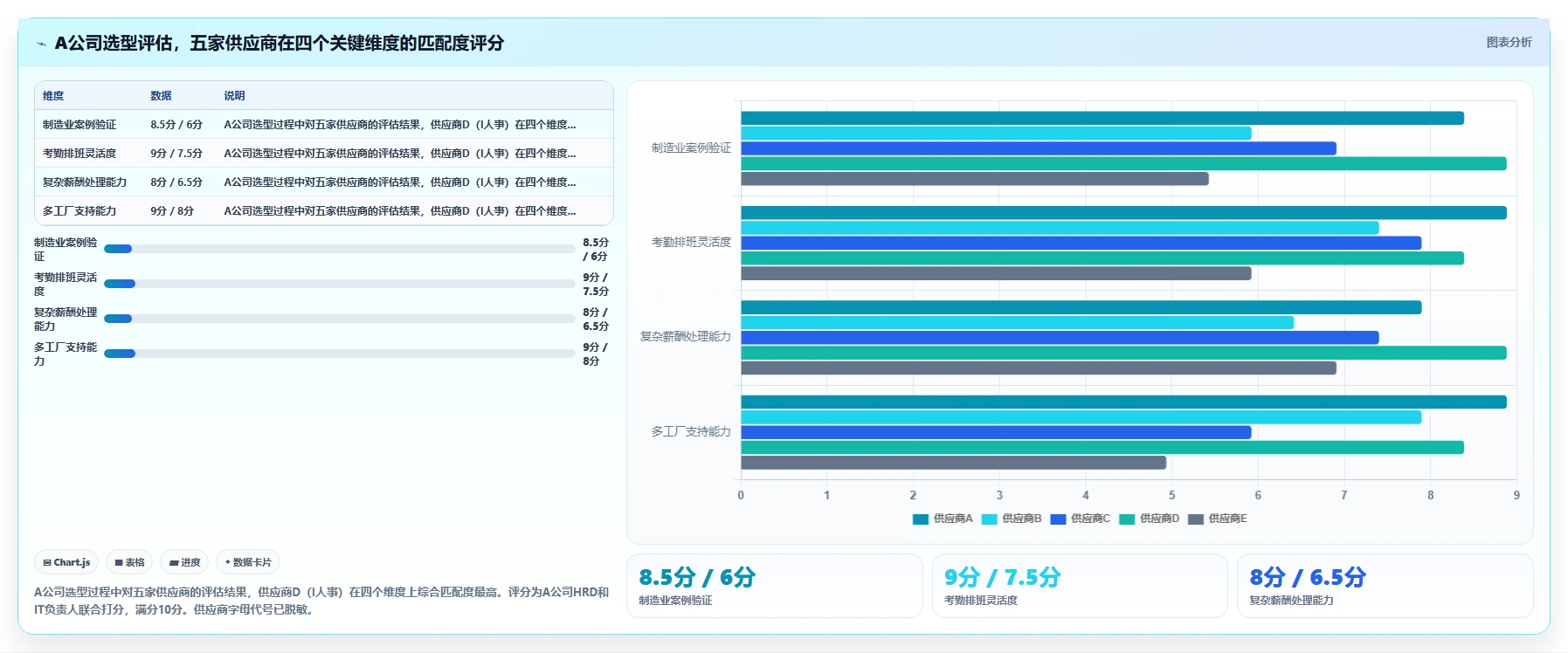This screenshot has width=1568, height=653.
Task: Select the 复杂薪酬处理能力 table row
Action: pyautogui.click(x=324, y=182)
